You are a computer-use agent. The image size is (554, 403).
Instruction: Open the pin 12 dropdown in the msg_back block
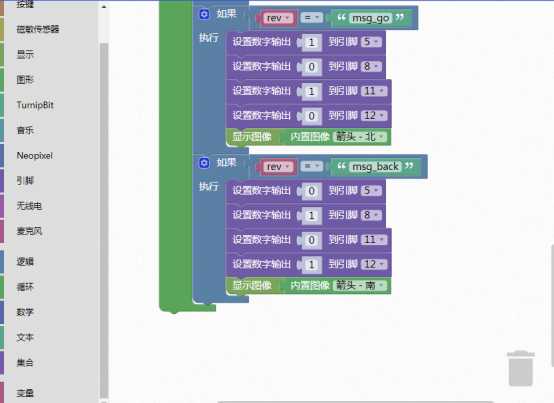(x=374, y=264)
